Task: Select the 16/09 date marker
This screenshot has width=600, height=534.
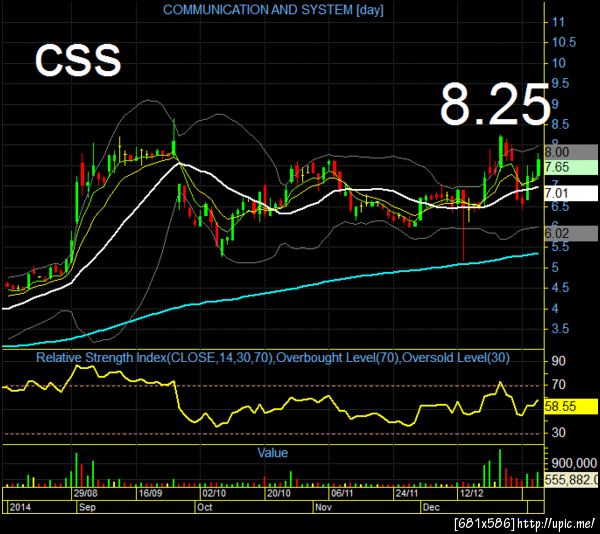Action: pos(150,493)
